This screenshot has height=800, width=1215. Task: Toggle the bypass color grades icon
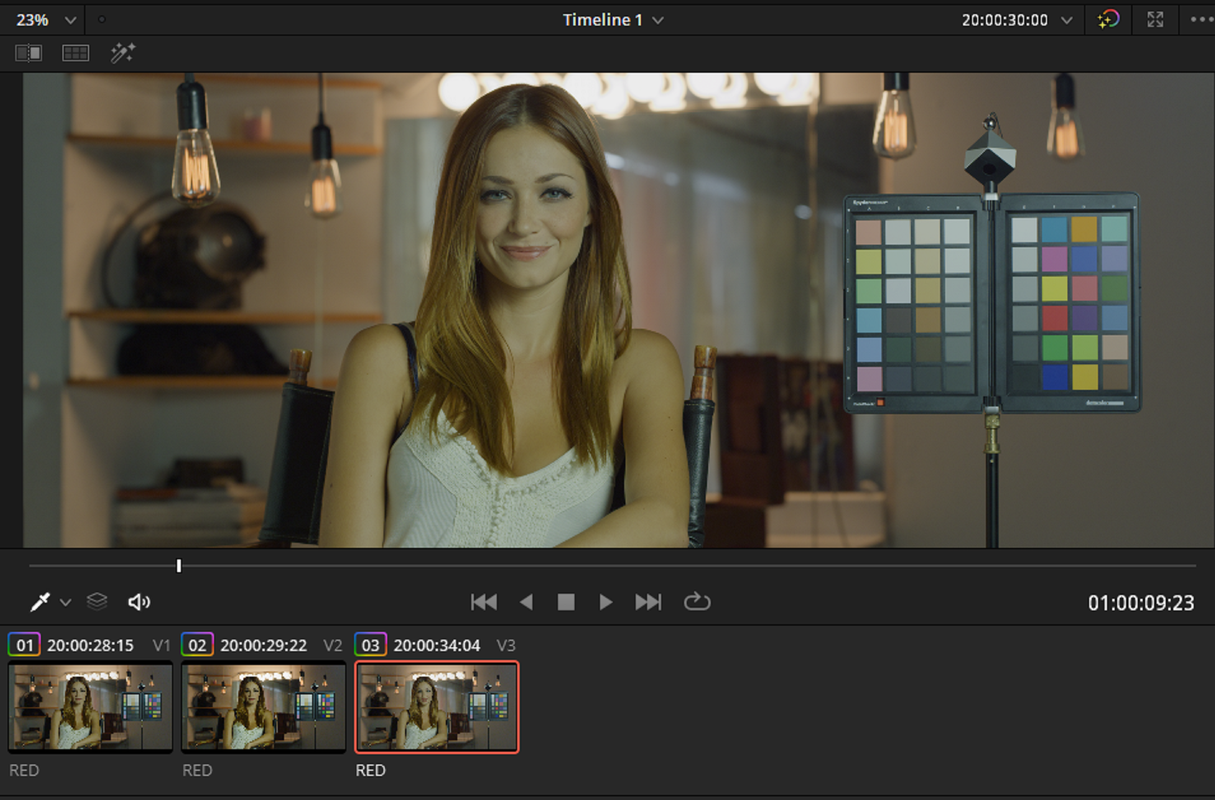click(1108, 20)
